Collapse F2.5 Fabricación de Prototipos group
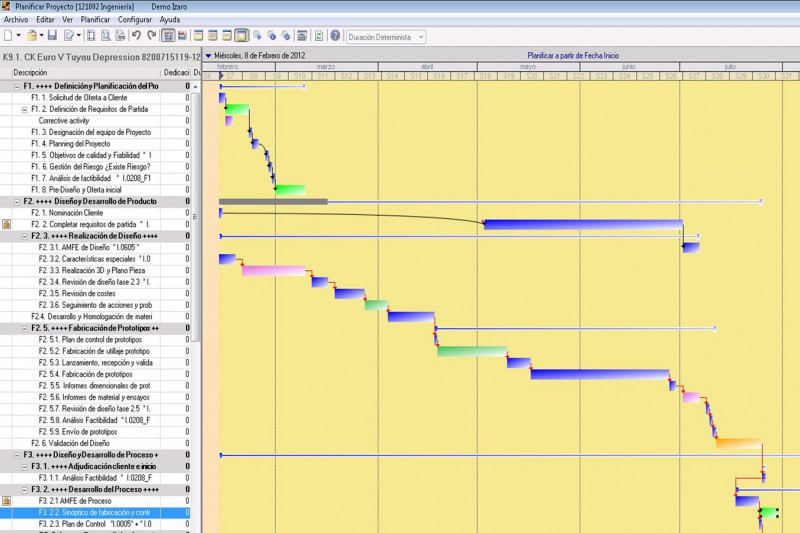The width and height of the screenshot is (800, 533). click(x=24, y=328)
